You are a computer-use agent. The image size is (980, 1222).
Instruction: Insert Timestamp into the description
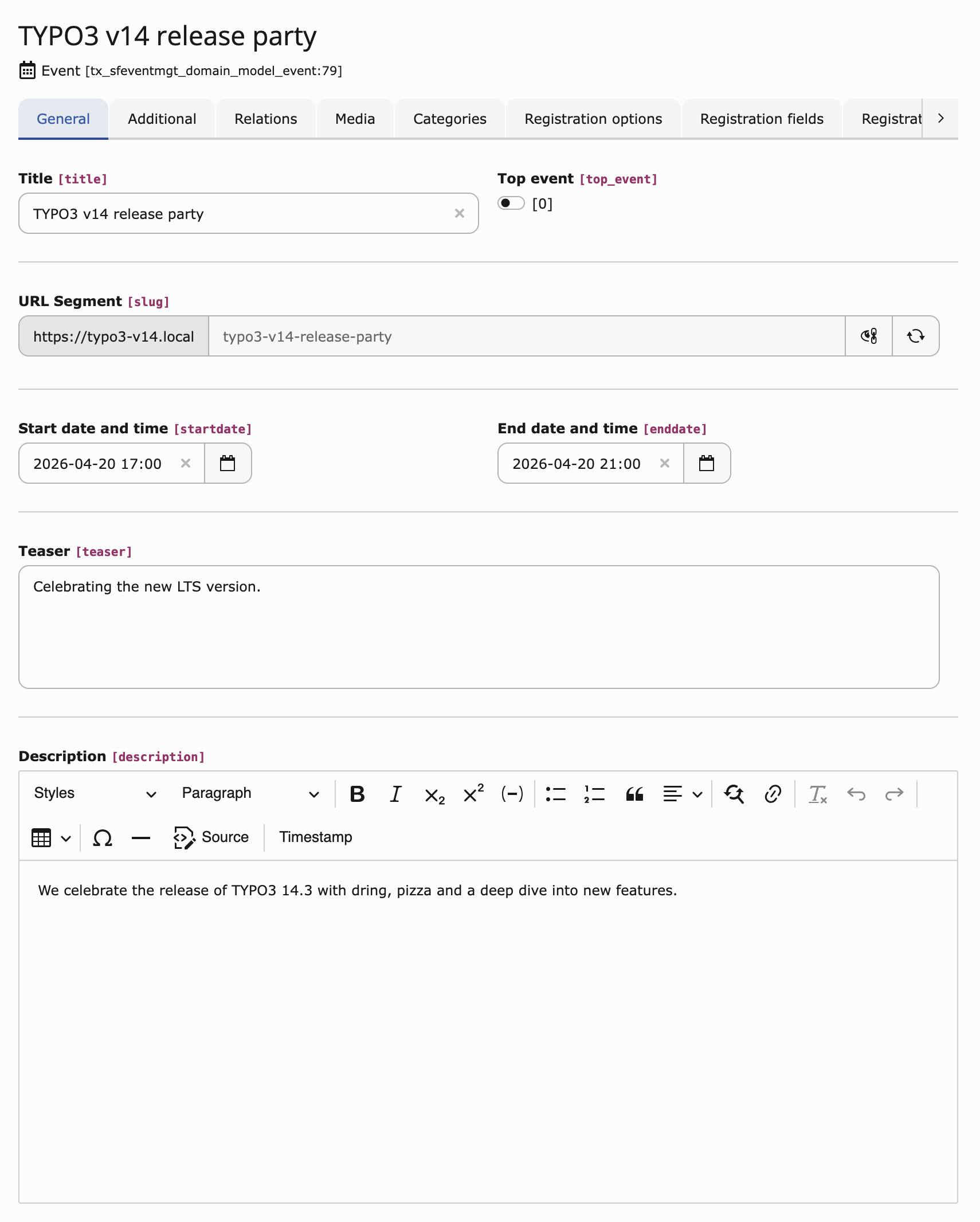click(316, 837)
